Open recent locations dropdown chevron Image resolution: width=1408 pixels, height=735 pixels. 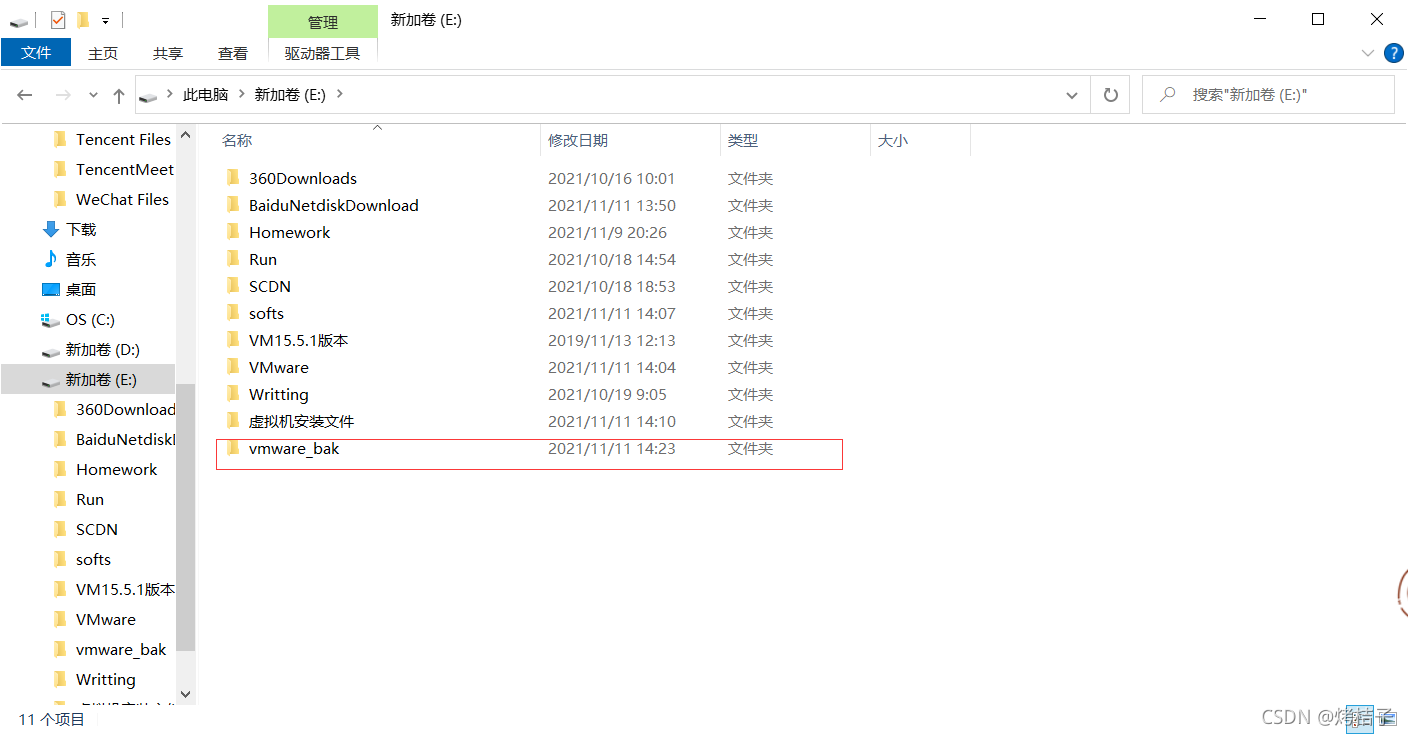coord(94,95)
